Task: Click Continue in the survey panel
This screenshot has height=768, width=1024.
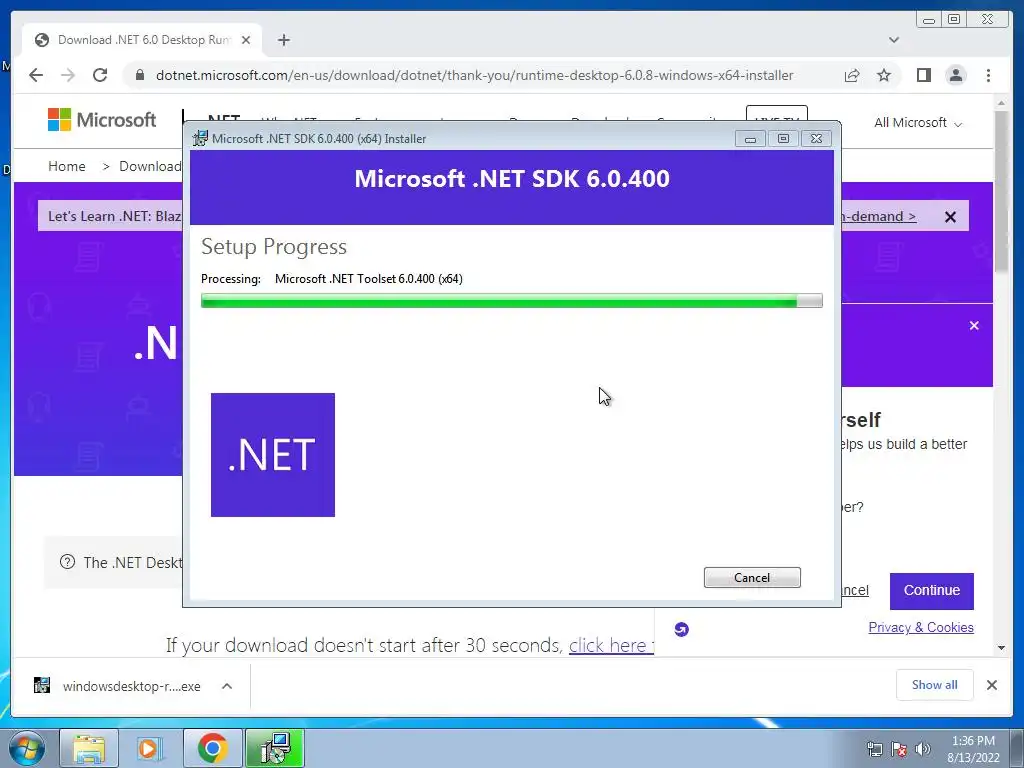Action: point(931,590)
